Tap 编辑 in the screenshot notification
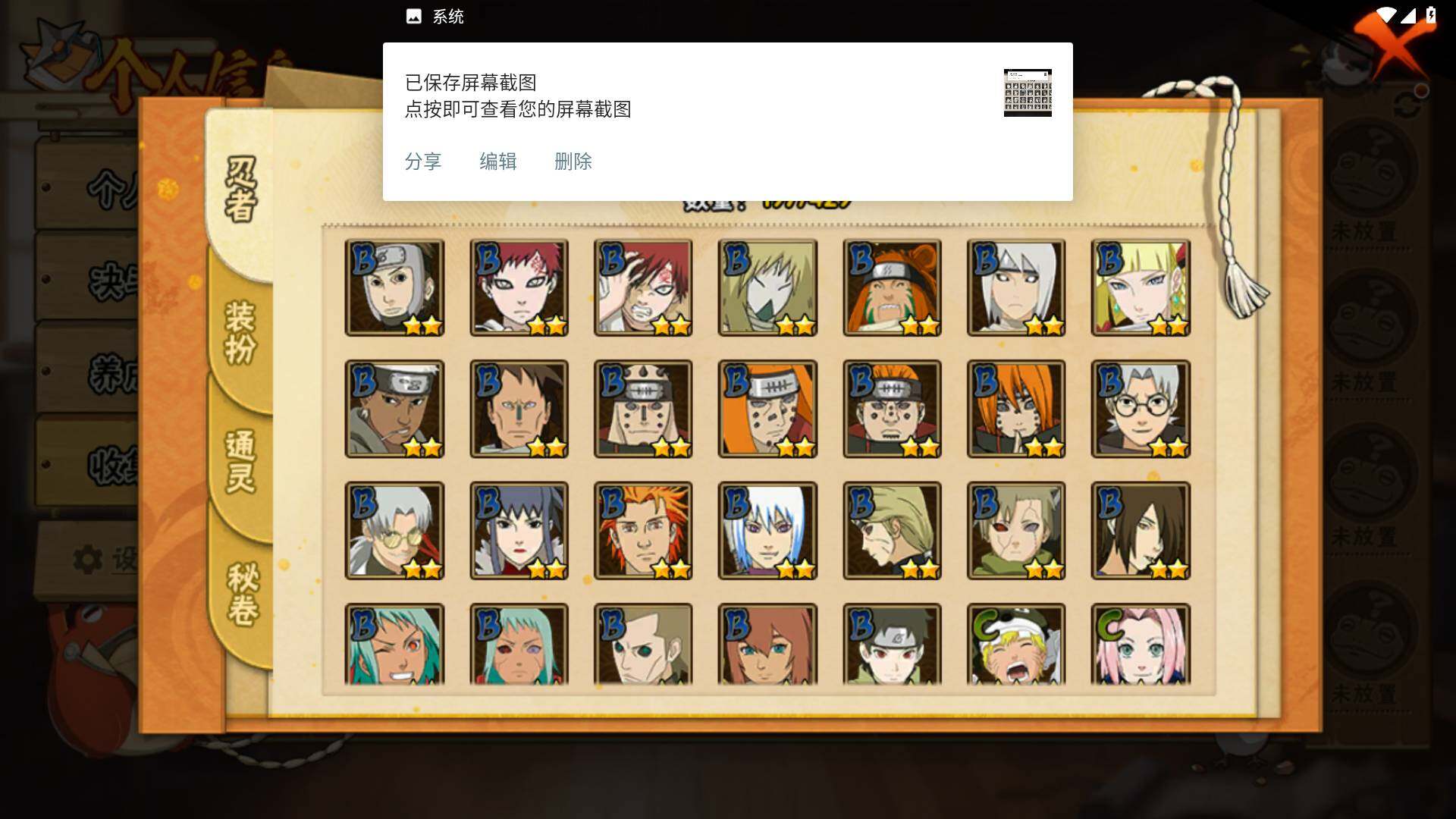 498,162
